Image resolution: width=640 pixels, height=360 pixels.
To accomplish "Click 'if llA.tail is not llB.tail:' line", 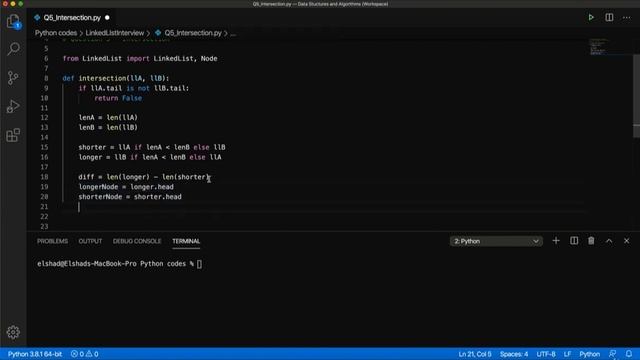I will 134,88.
